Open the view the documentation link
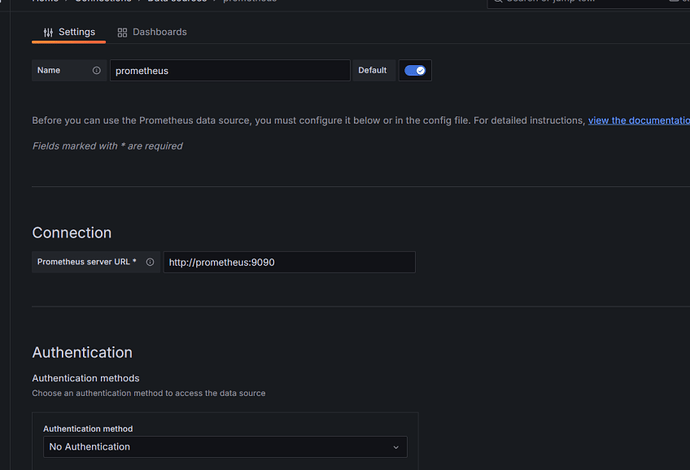 click(639, 121)
